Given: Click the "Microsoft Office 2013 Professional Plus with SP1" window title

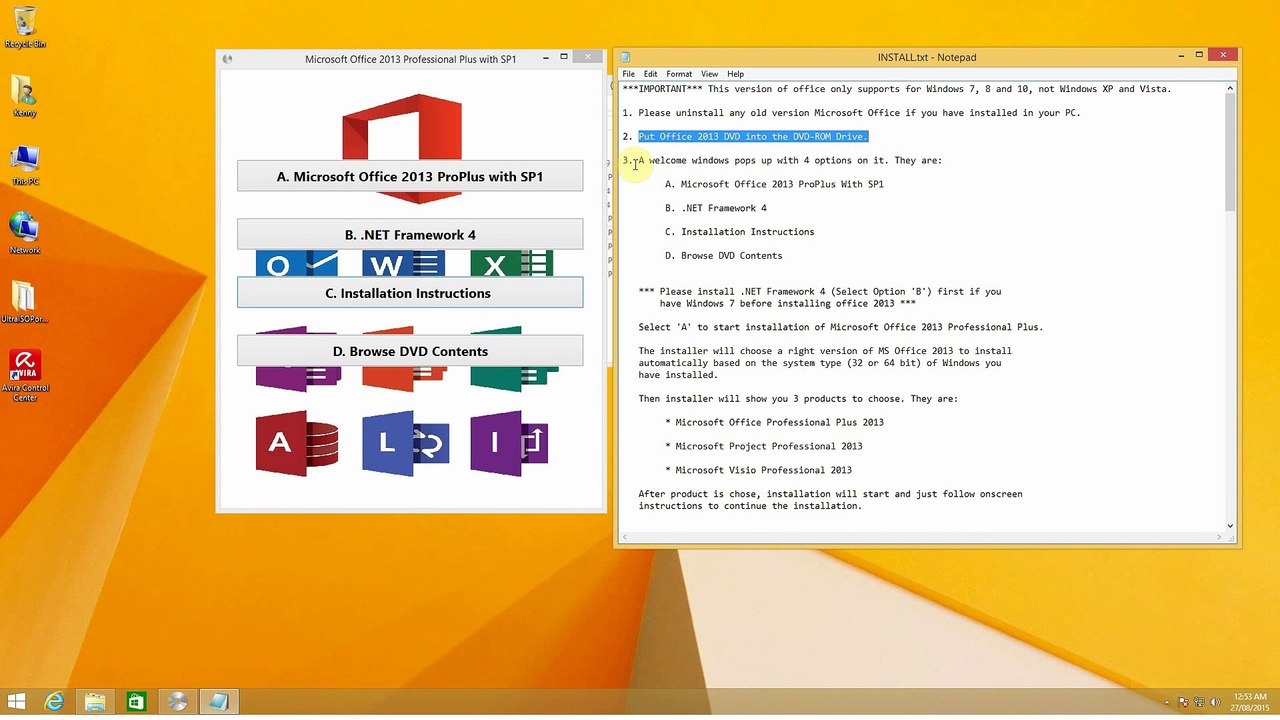Looking at the screenshot, I should tap(411, 59).
